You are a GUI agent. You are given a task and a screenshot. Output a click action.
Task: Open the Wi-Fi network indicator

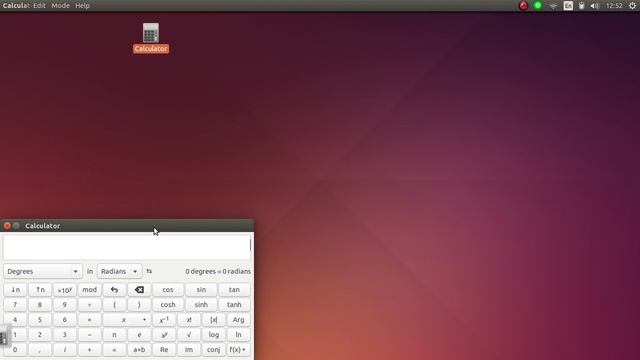click(x=553, y=6)
